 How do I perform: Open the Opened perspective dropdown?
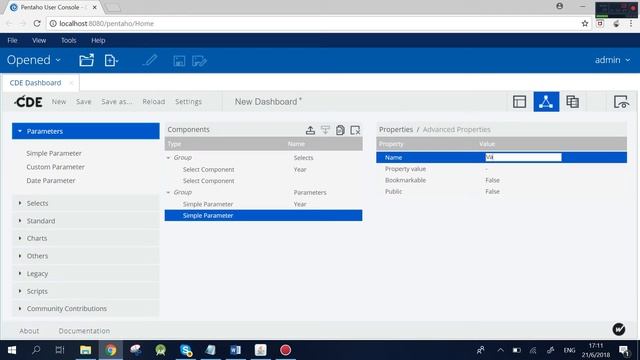pos(34,60)
